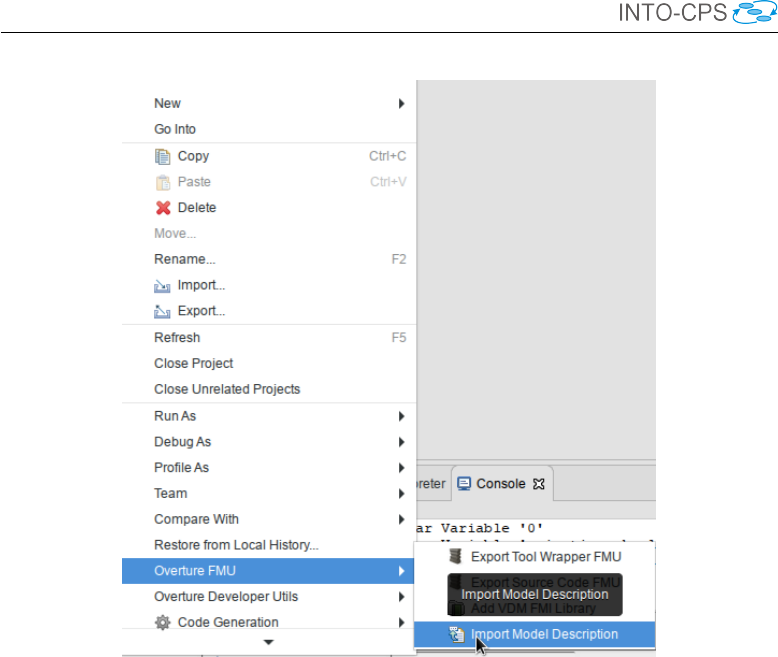Viewport: 778px width, 657px height.
Task: Choose Delete from the context menu
Action: 268,207
